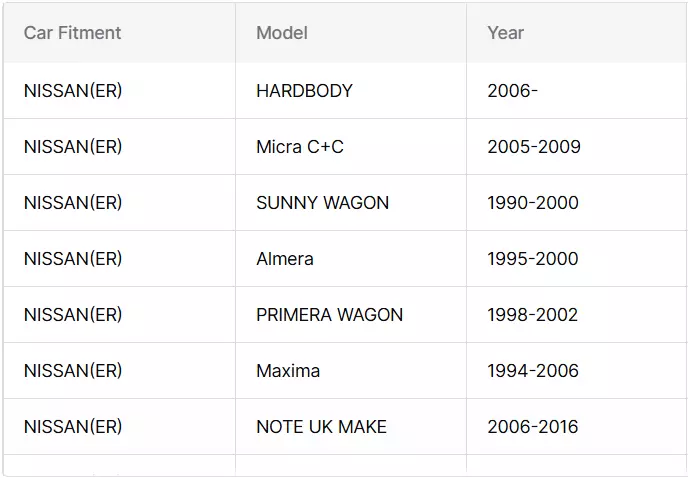
Task: Select the NOTE UK MAKE model cell
Action: pos(351,427)
